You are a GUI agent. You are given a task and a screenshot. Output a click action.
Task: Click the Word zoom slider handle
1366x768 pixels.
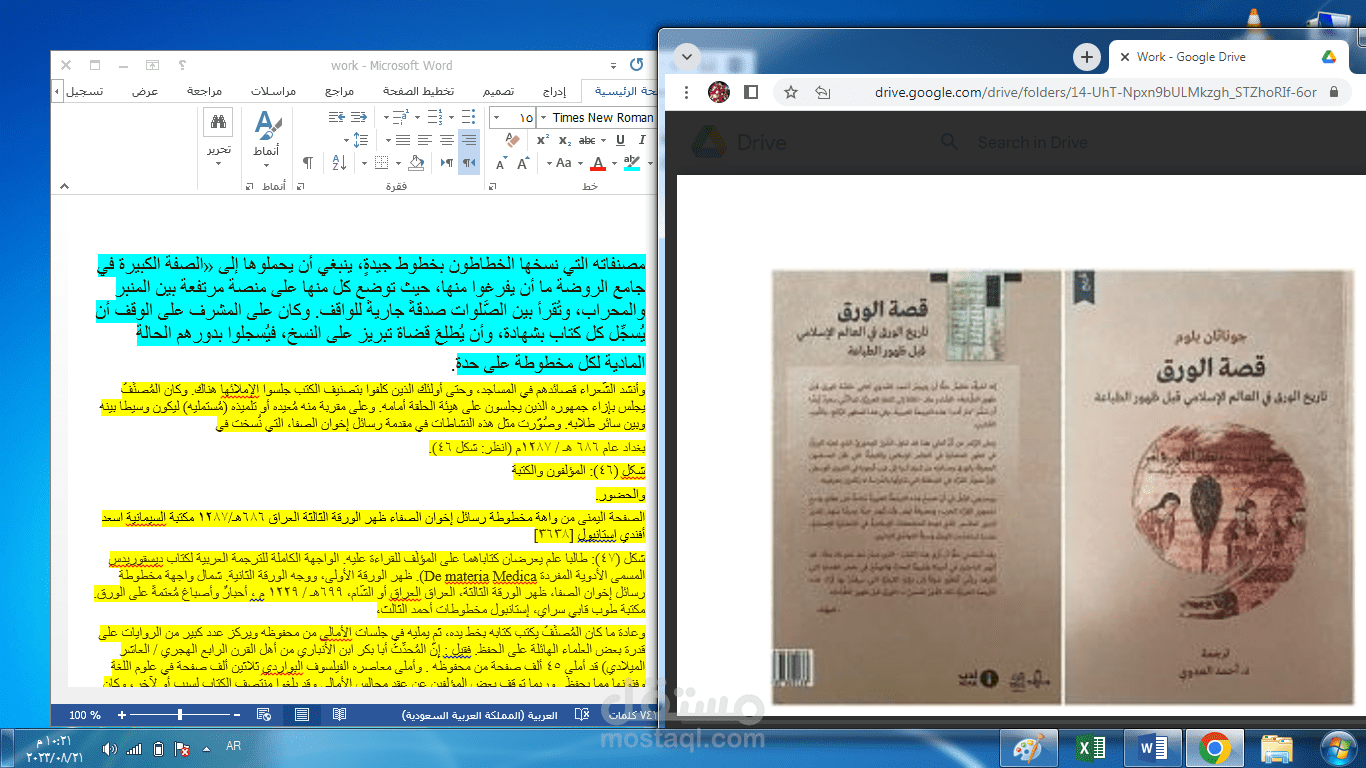[180, 715]
